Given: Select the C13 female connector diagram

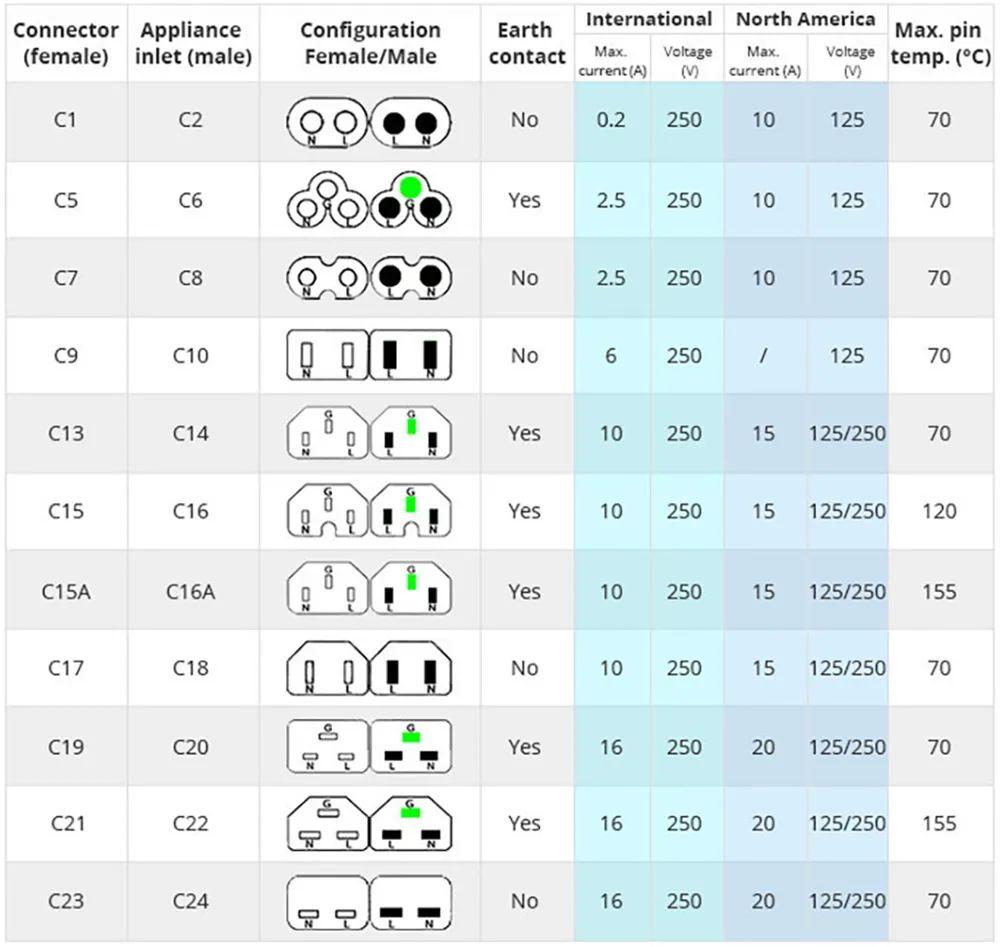Looking at the screenshot, I should [328, 434].
